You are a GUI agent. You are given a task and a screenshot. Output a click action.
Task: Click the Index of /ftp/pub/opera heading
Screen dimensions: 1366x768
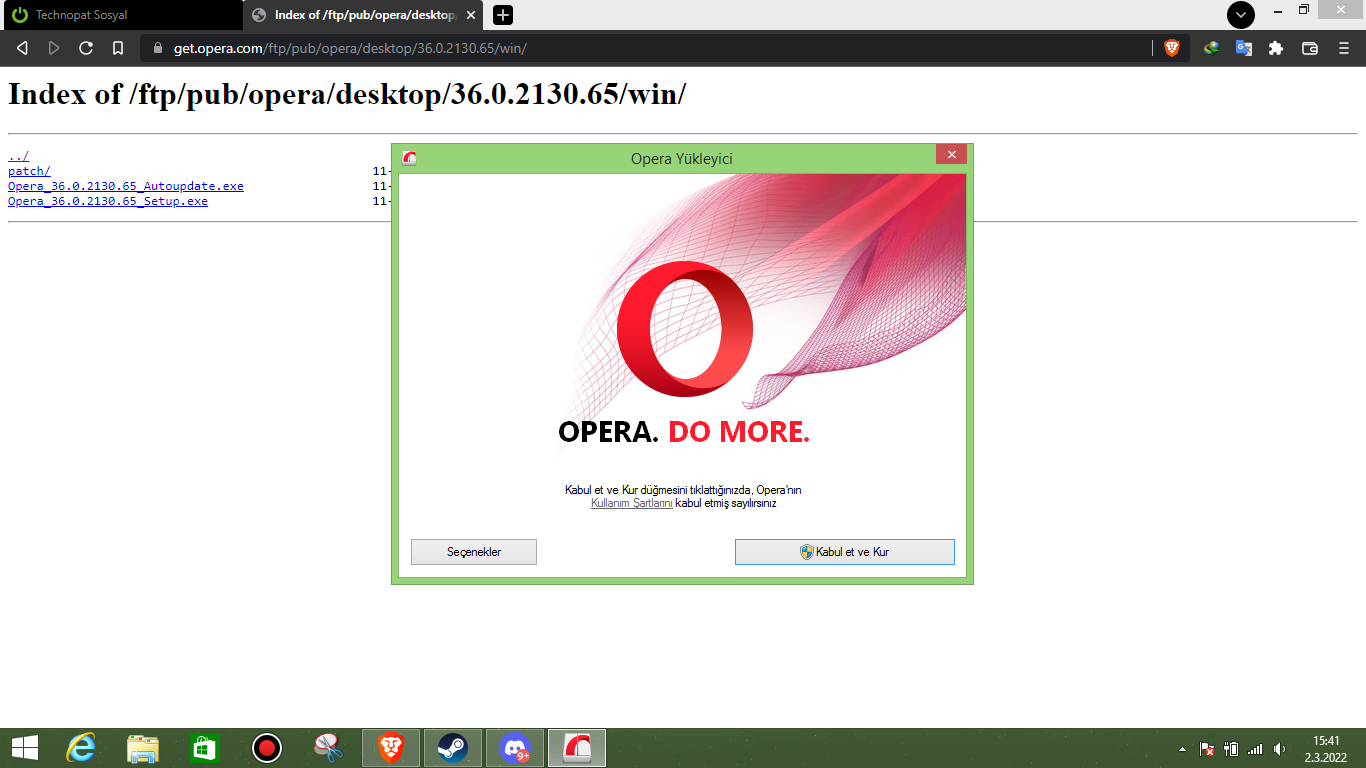pyautogui.click(x=347, y=95)
